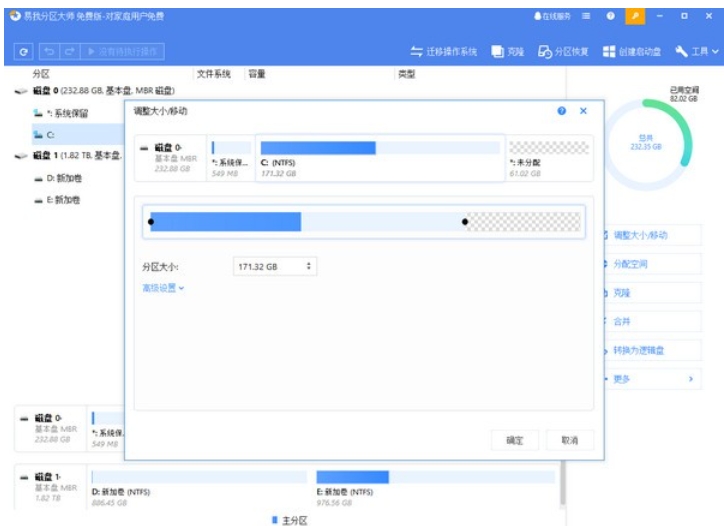This screenshot has height=526, width=724.
Task: Expand More (更多) options in right panel
Action: (653, 379)
